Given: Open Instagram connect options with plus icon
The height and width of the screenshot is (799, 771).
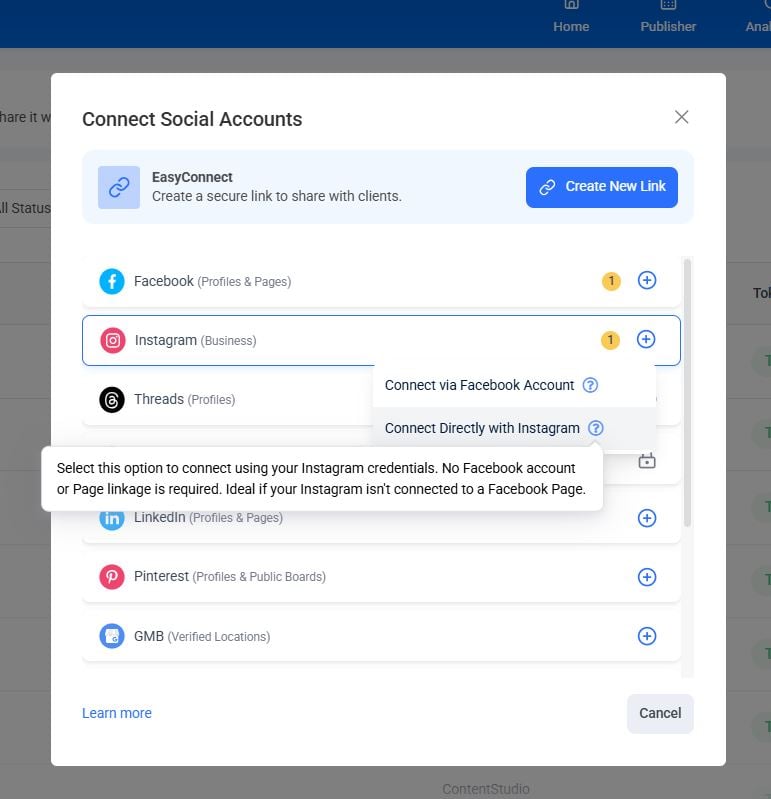Looking at the screenshot, I should click(646, 339).
